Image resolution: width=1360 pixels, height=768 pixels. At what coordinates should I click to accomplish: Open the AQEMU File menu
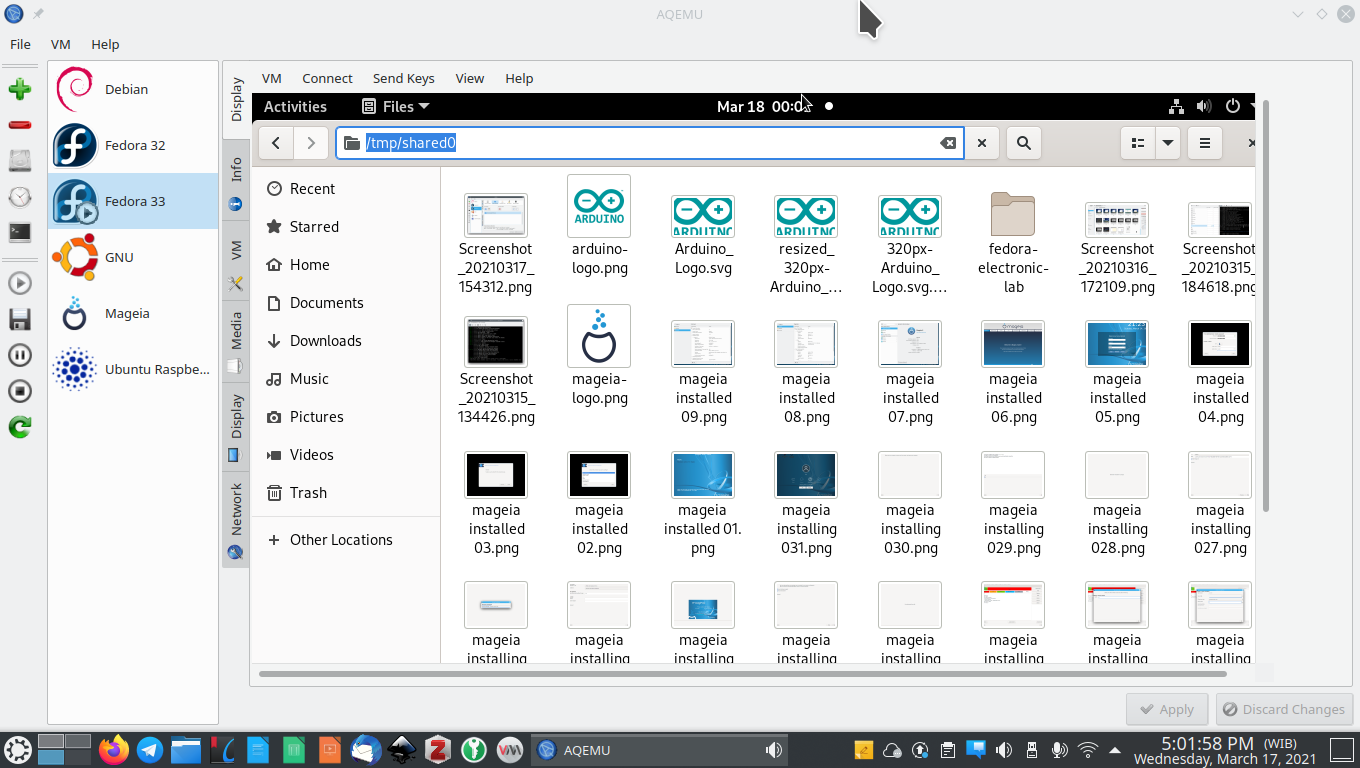click(x=20, y=44)
